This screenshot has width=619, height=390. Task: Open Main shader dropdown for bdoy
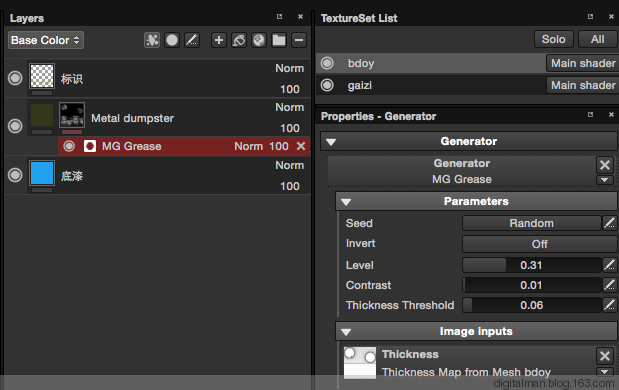(x=583, y=63)
